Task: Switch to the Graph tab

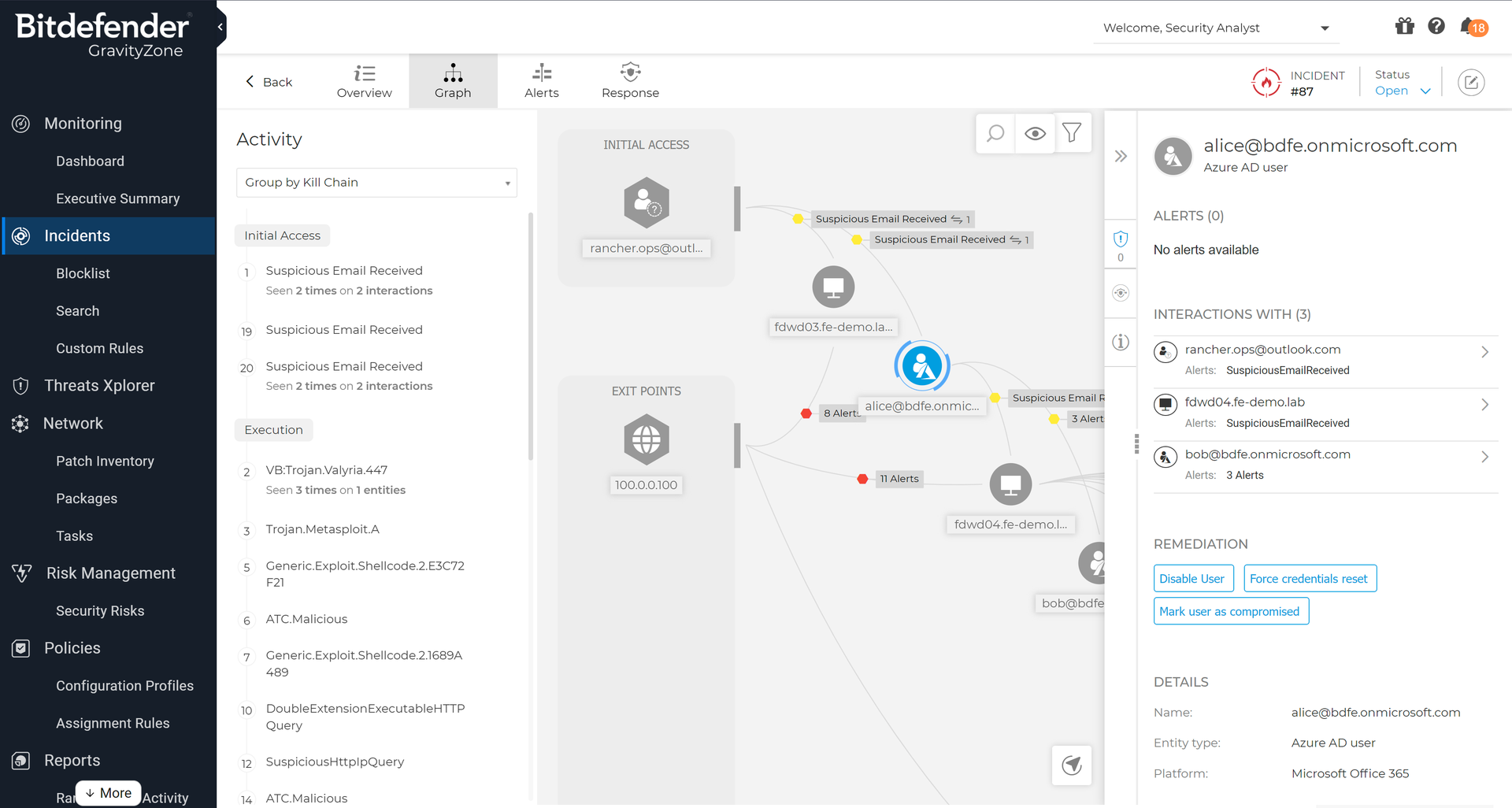Action: coord(453,82)
